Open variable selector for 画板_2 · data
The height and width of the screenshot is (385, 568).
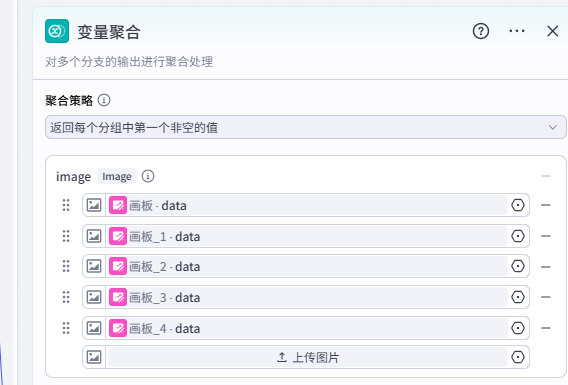[518, 266]
